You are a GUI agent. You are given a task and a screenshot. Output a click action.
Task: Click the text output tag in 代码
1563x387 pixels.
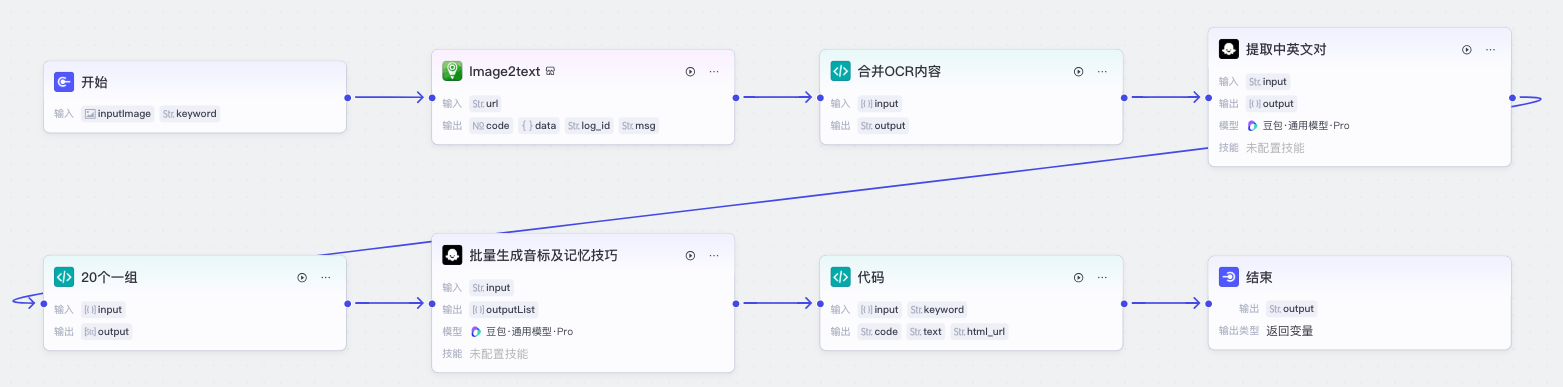[x=926, y=331]
